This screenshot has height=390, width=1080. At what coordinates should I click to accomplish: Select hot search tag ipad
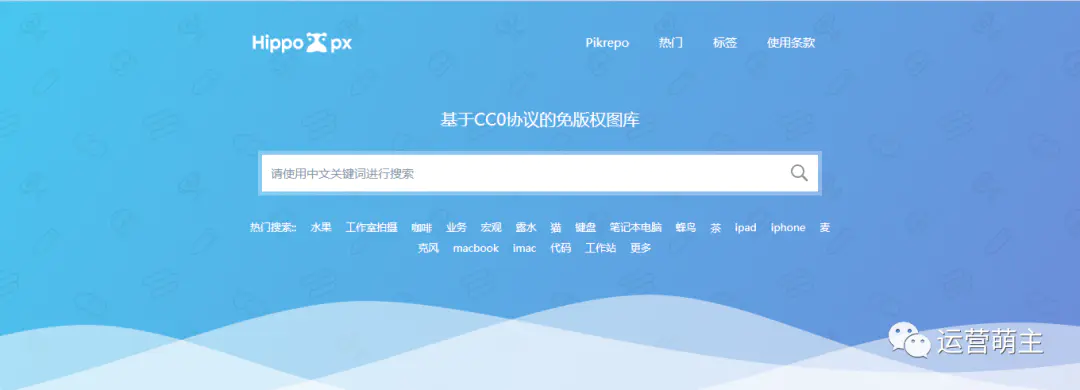745,227
